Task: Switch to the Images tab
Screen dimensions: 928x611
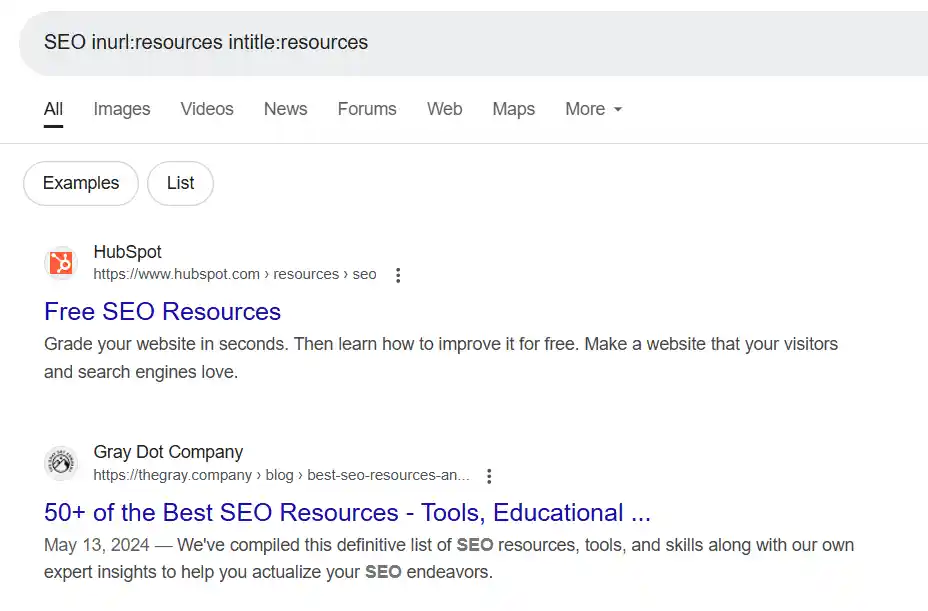Action: coord(122,109)
